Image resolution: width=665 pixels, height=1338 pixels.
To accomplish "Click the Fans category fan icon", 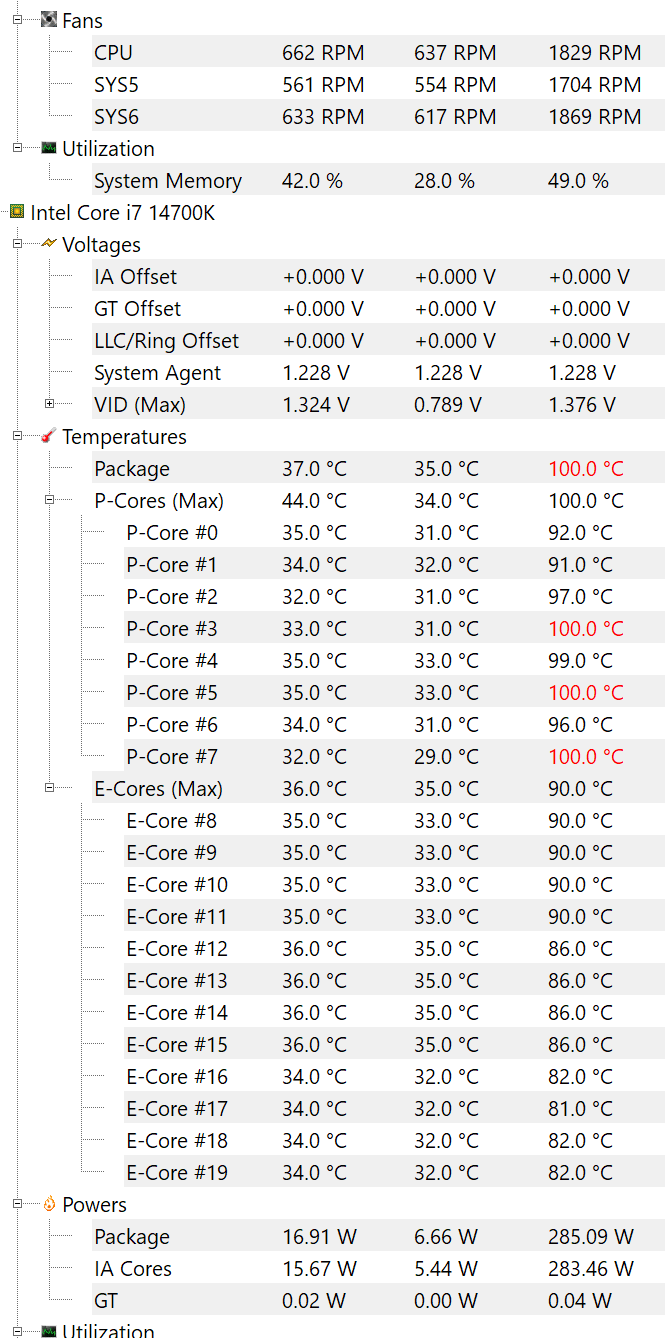I will [x=49, y=20].
